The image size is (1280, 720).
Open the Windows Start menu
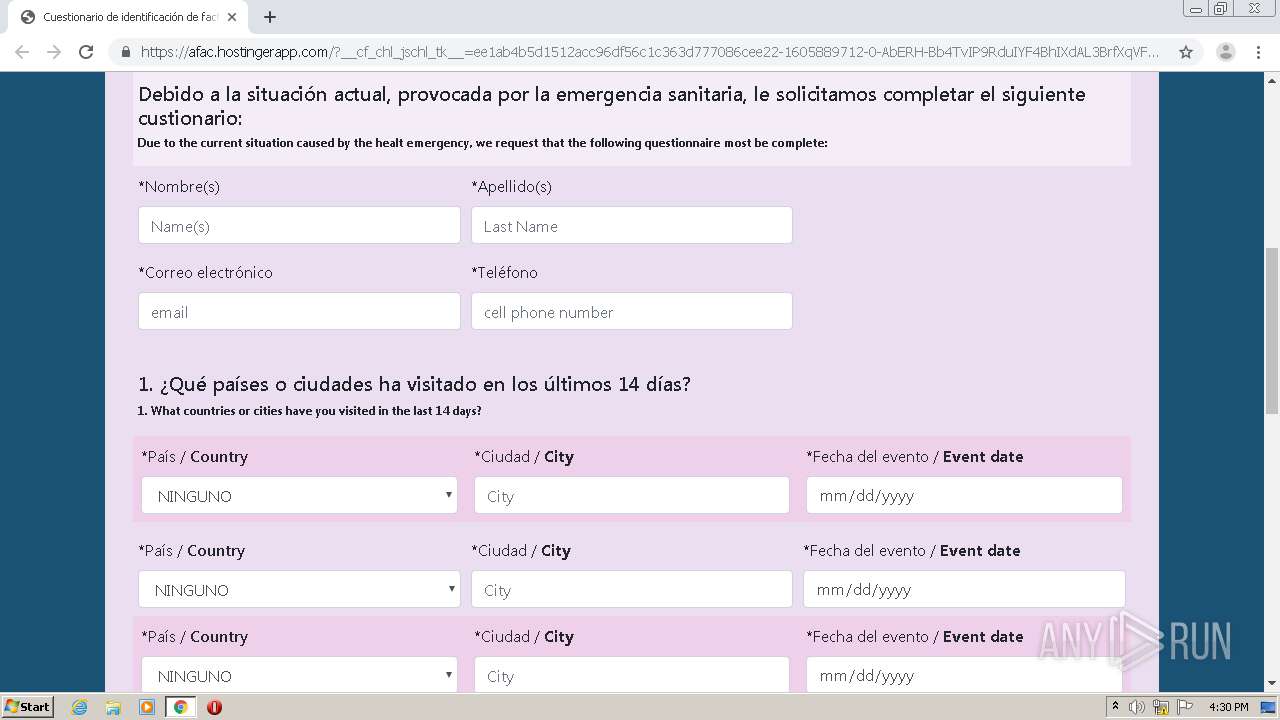click(27, 707)
